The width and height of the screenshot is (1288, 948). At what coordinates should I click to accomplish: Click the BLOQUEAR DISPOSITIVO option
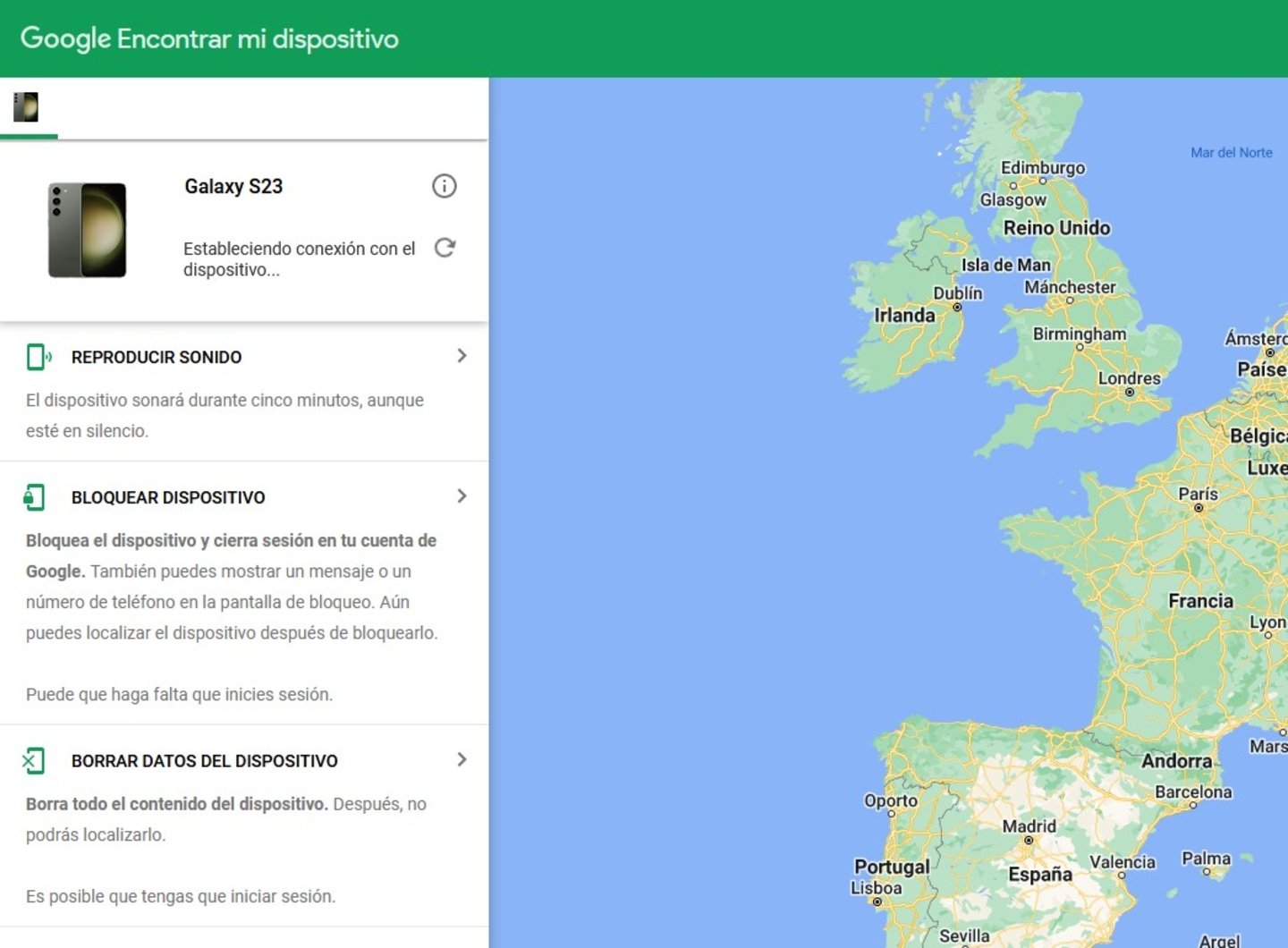click(x=168, y=497)
